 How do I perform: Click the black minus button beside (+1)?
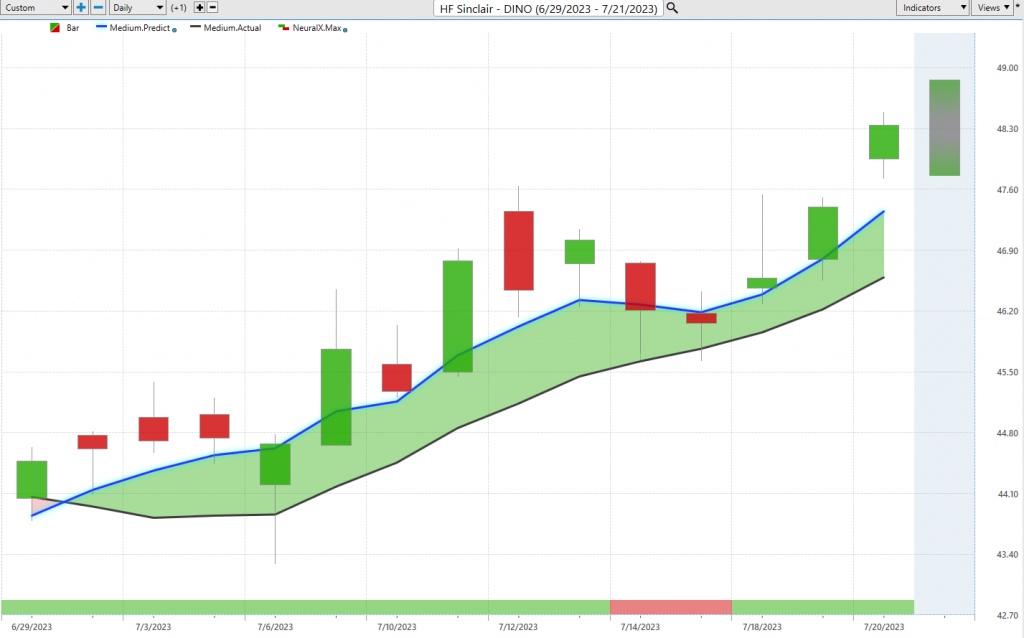(212, 8)
